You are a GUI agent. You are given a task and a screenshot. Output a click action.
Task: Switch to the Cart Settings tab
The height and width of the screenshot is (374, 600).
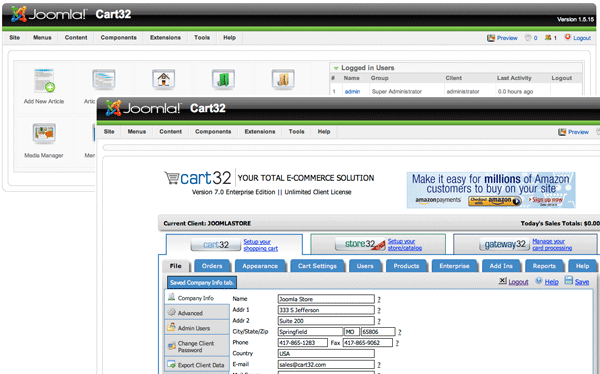tap(317, 266)
